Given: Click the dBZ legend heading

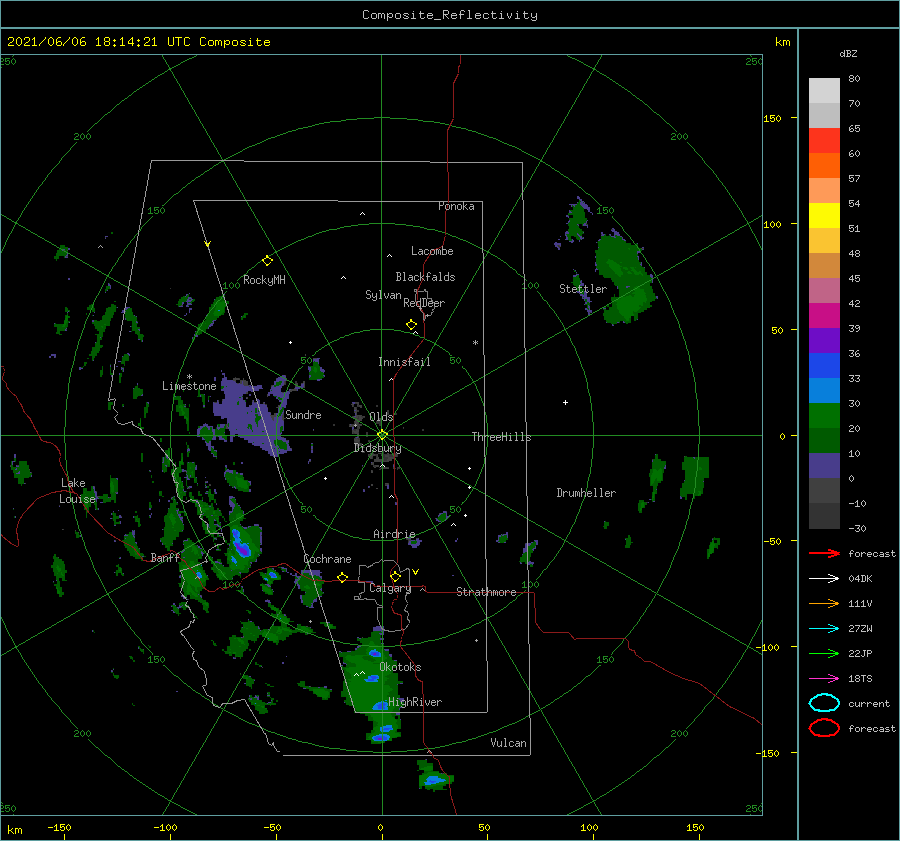Looking at the screenshot, I should pos(848,54).
